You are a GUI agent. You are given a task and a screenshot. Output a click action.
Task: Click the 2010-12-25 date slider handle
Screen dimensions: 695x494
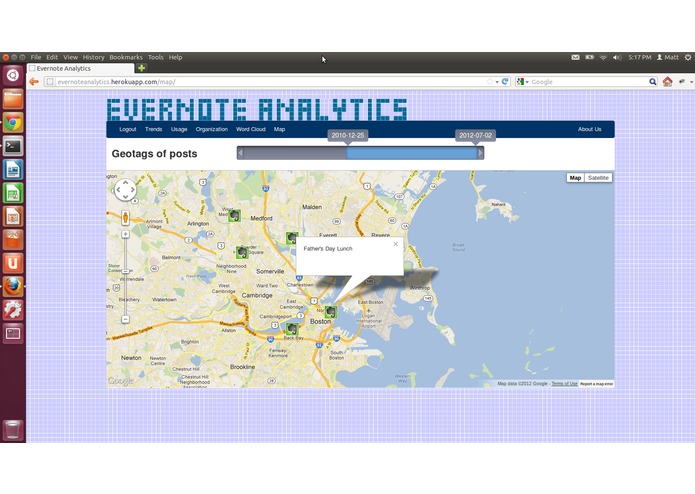348,136
